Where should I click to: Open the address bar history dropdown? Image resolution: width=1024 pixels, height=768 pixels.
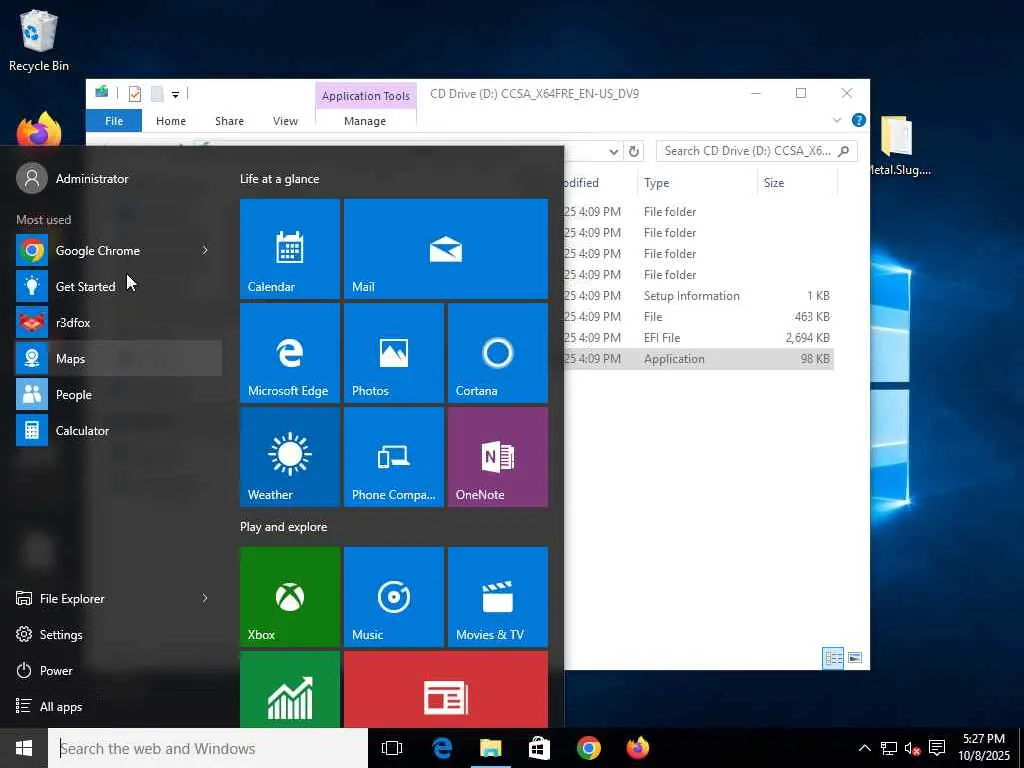(x=613, y=152)
